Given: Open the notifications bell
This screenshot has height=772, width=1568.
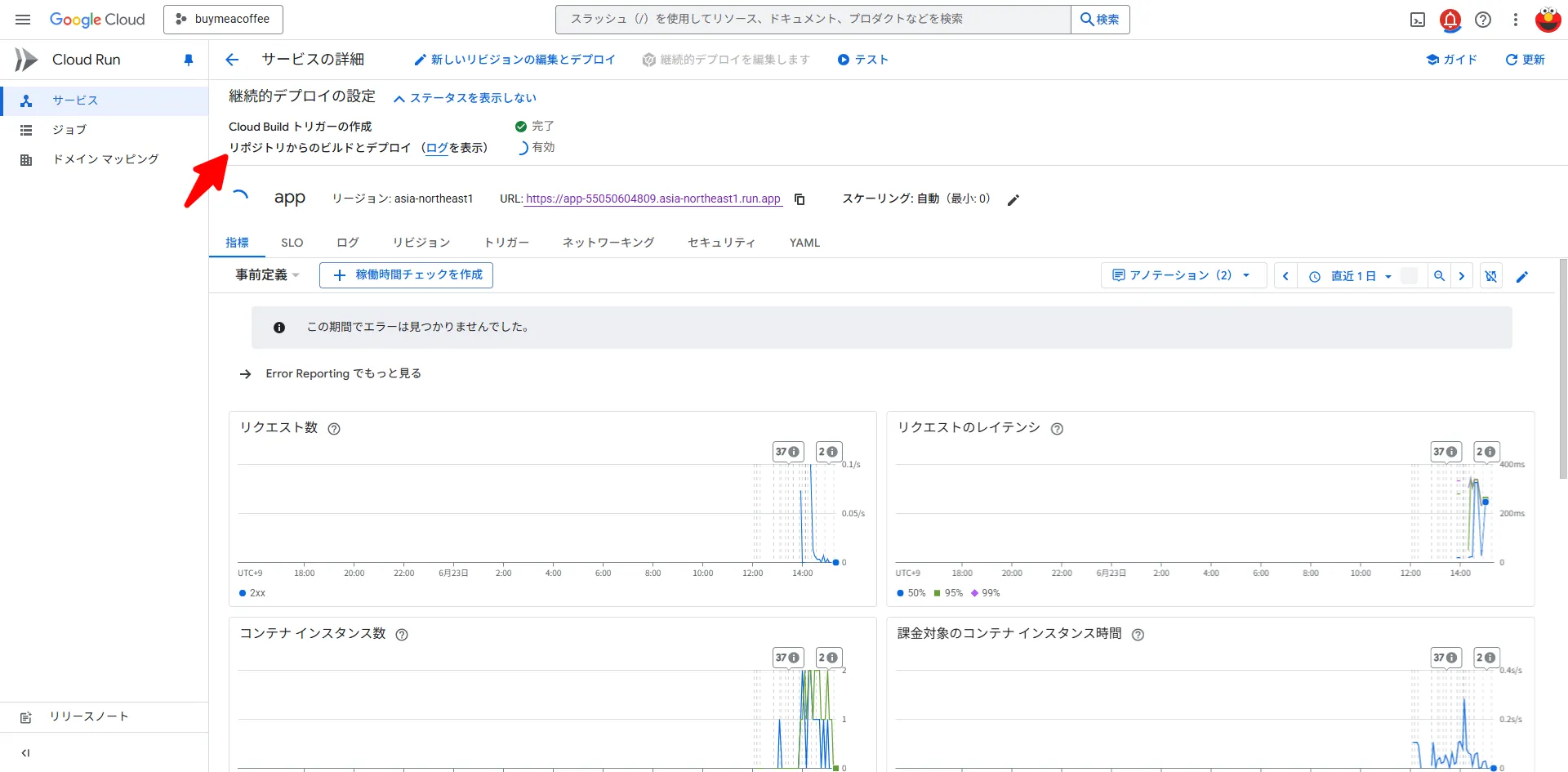Looking at the screenshot, I should 1450,20.
